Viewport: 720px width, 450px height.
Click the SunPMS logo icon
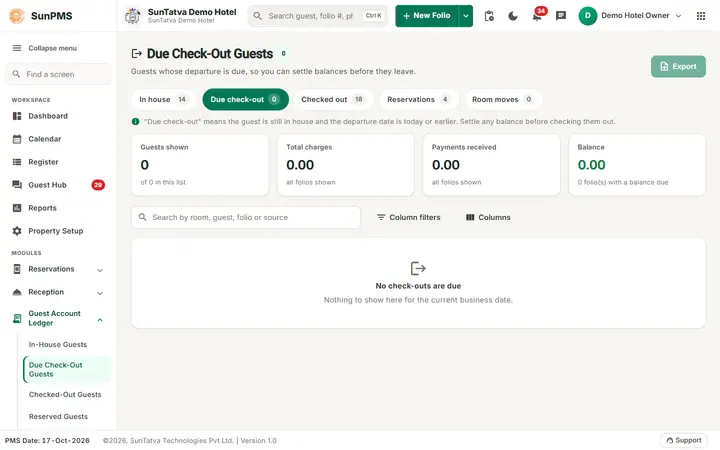(17, 16)
